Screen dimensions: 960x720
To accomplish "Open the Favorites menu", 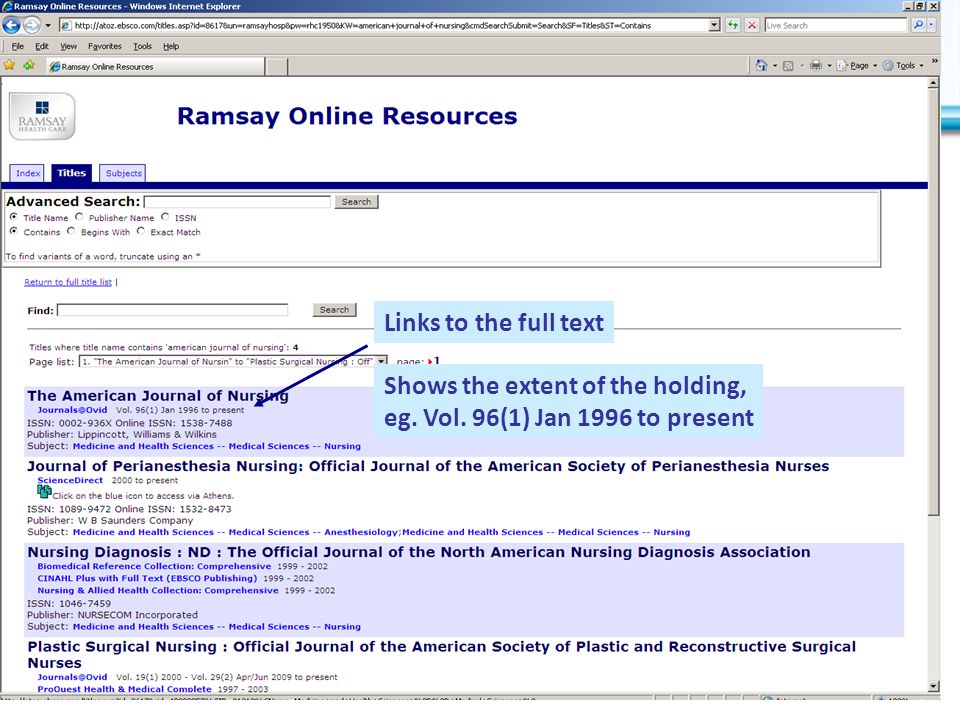I will point(105,46).
